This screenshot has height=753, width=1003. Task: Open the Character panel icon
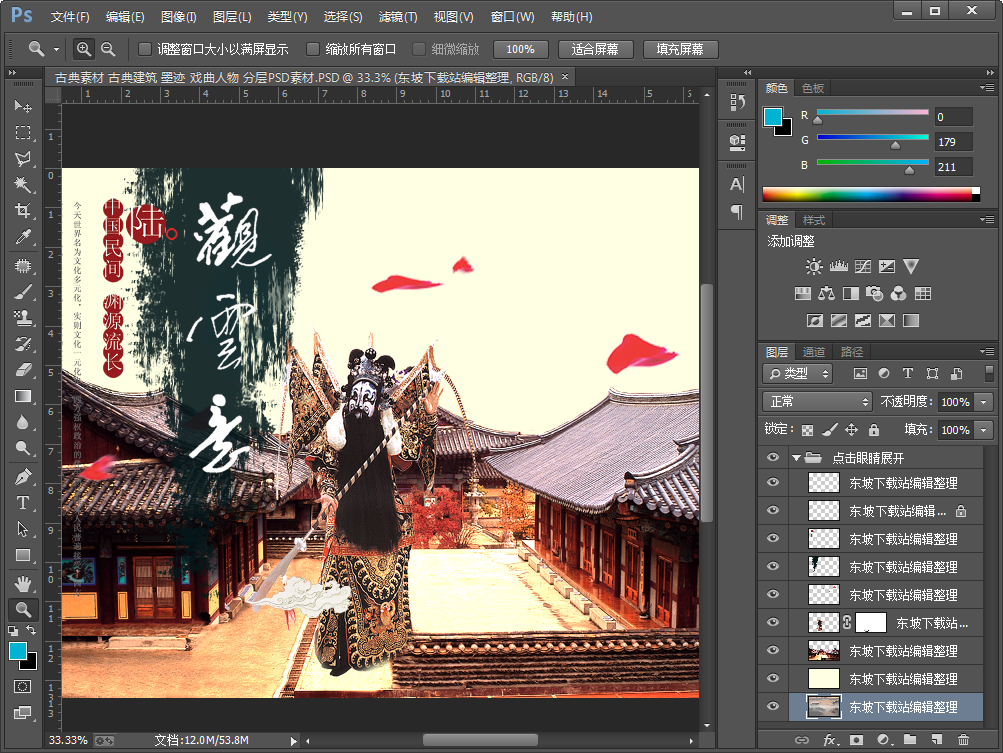tap(737, 185)
